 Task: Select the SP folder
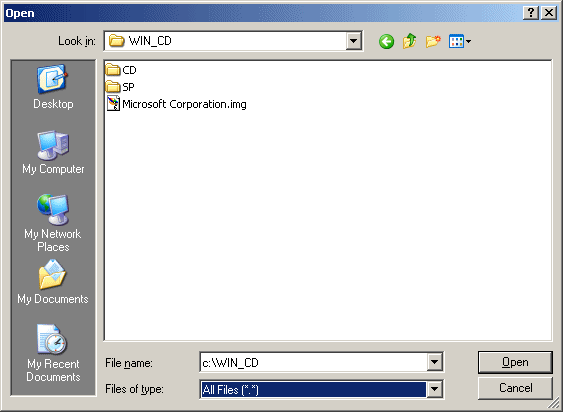point(120,87)
